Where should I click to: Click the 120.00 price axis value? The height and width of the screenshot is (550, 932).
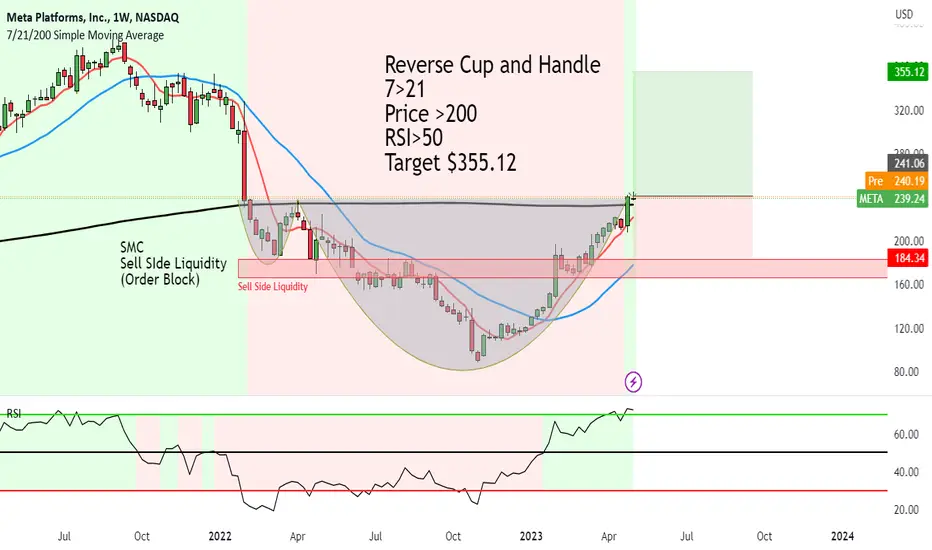[909, 328]
